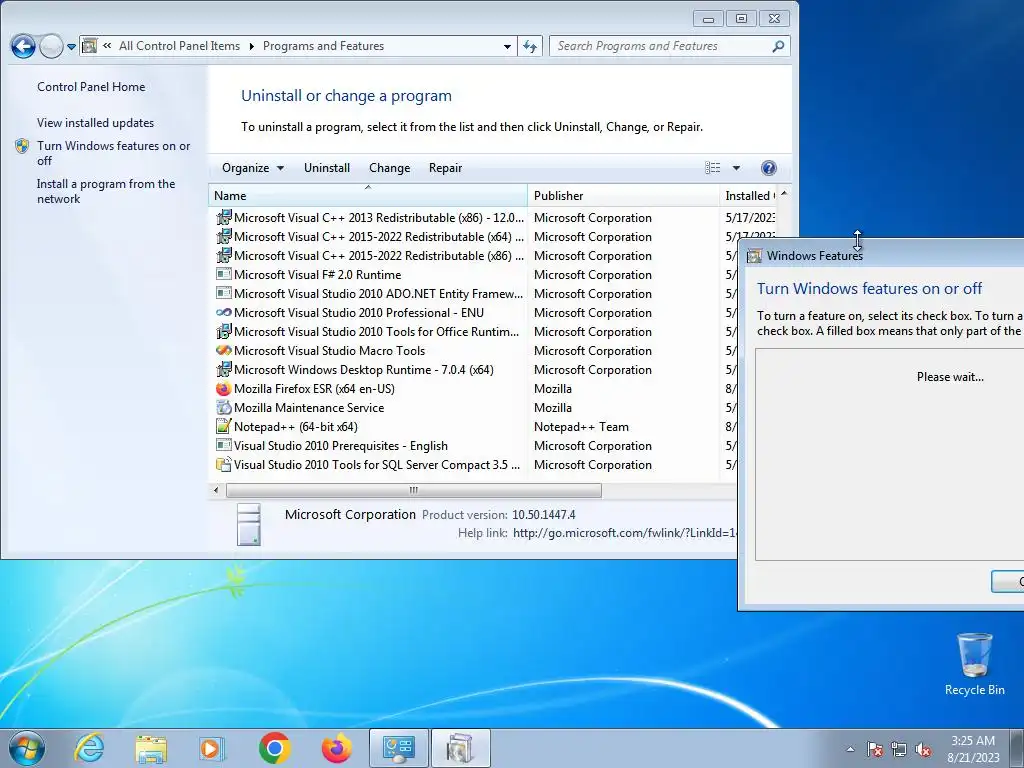Select Visual Studio 2010 Professional - ENU icon

point(224,312)
